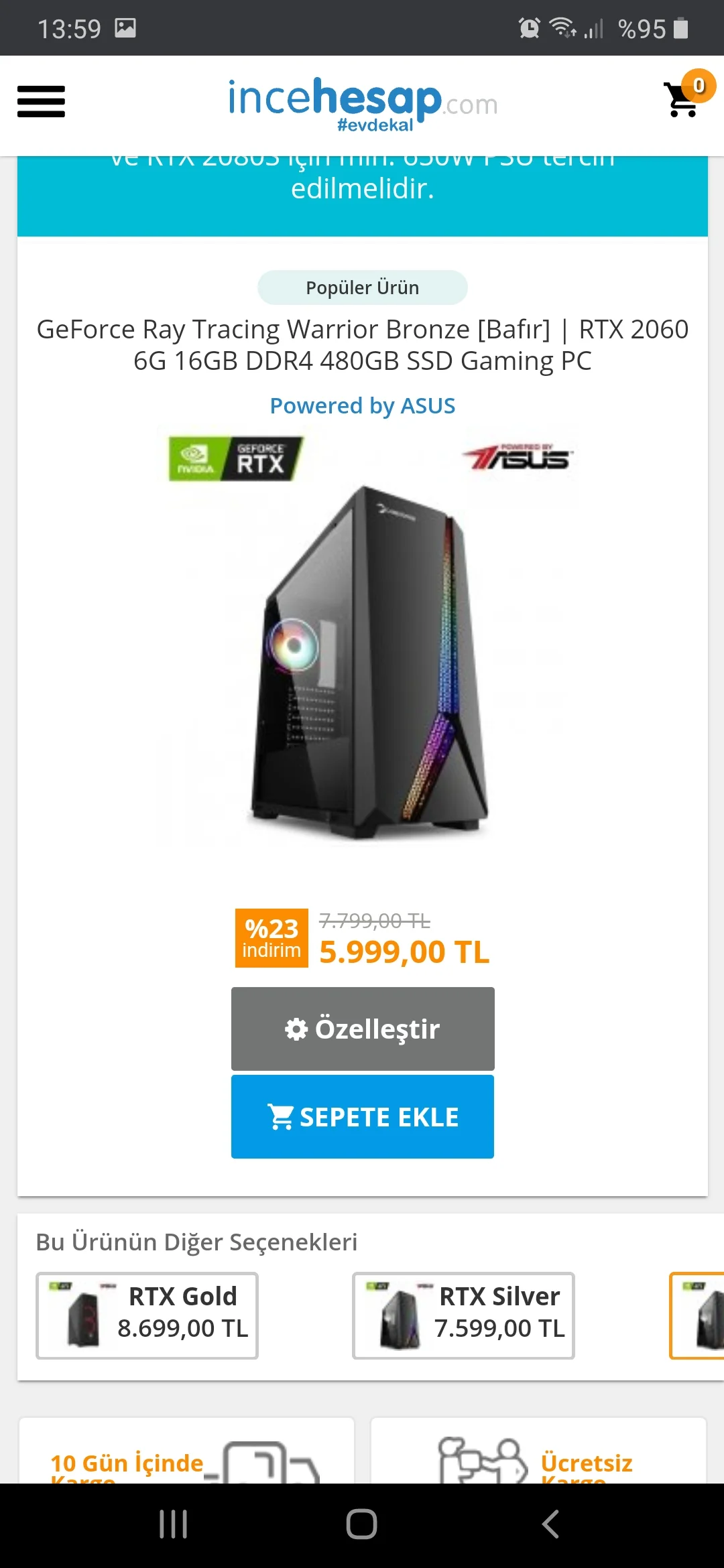Tap the Android home button

coord(362,1524)
